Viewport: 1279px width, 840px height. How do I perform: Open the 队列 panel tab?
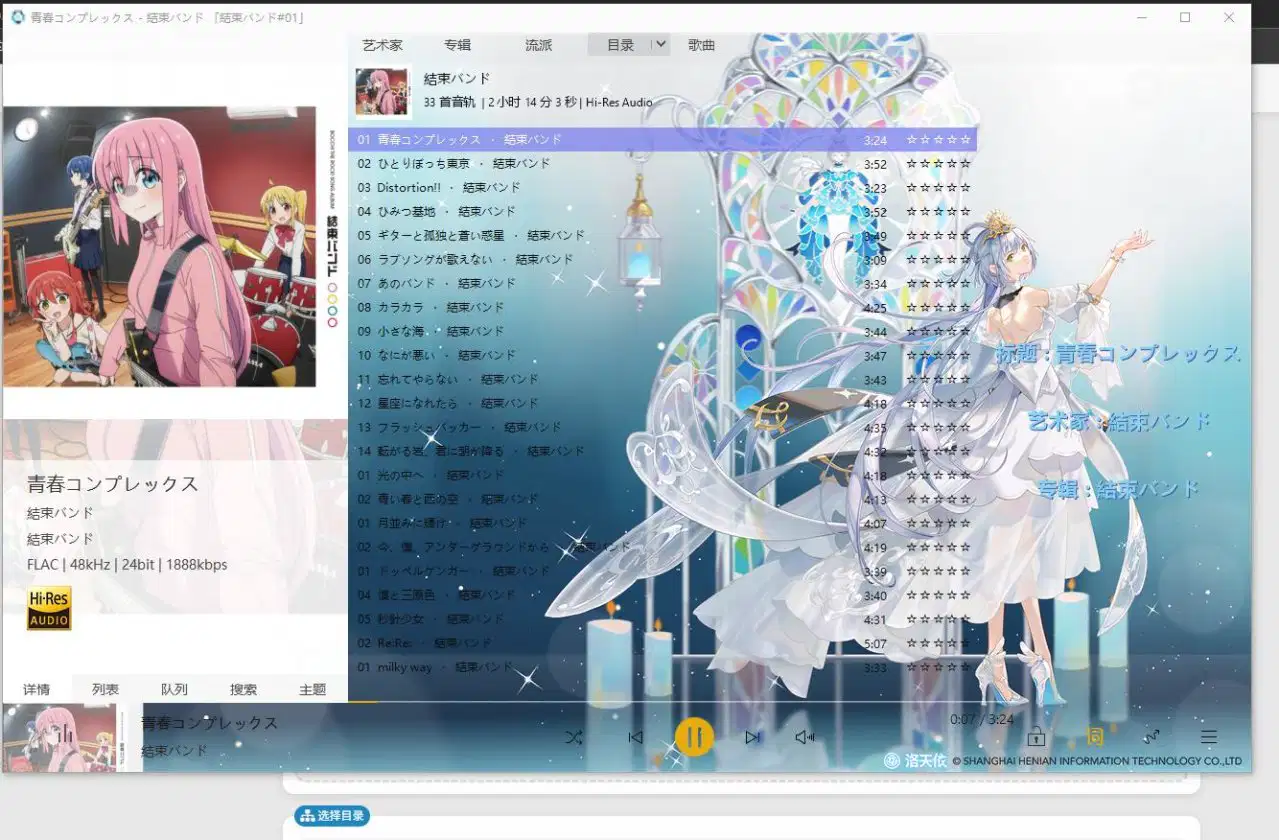point(175,689)
